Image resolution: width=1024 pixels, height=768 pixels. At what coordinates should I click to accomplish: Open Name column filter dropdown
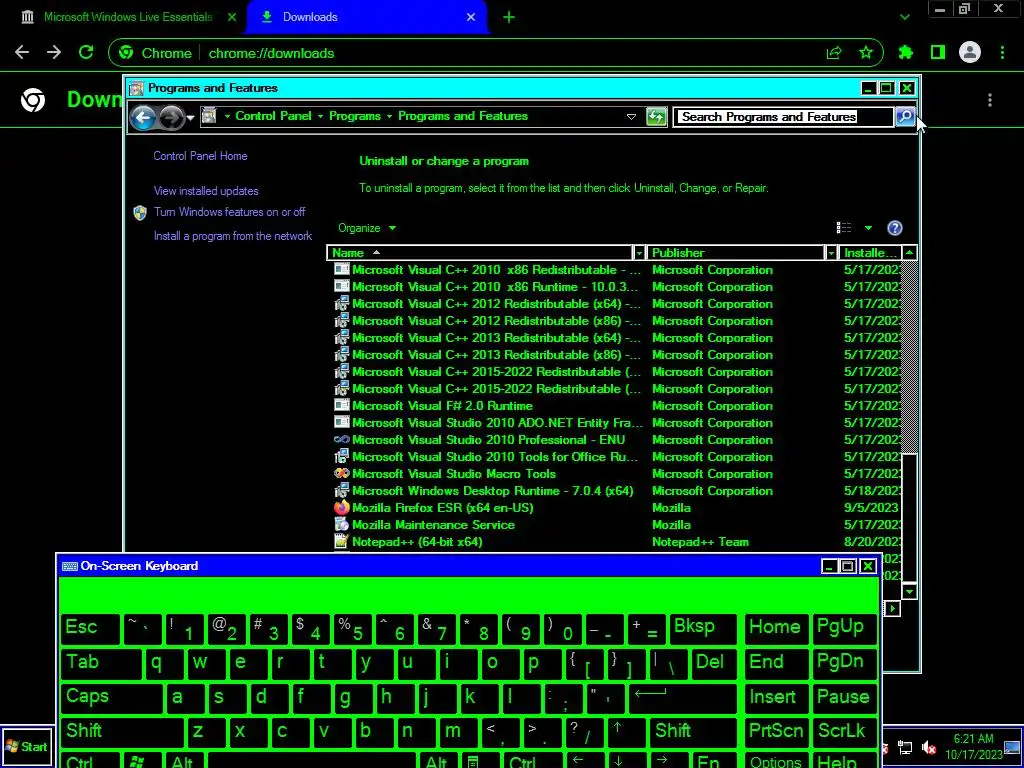[639, 253]
